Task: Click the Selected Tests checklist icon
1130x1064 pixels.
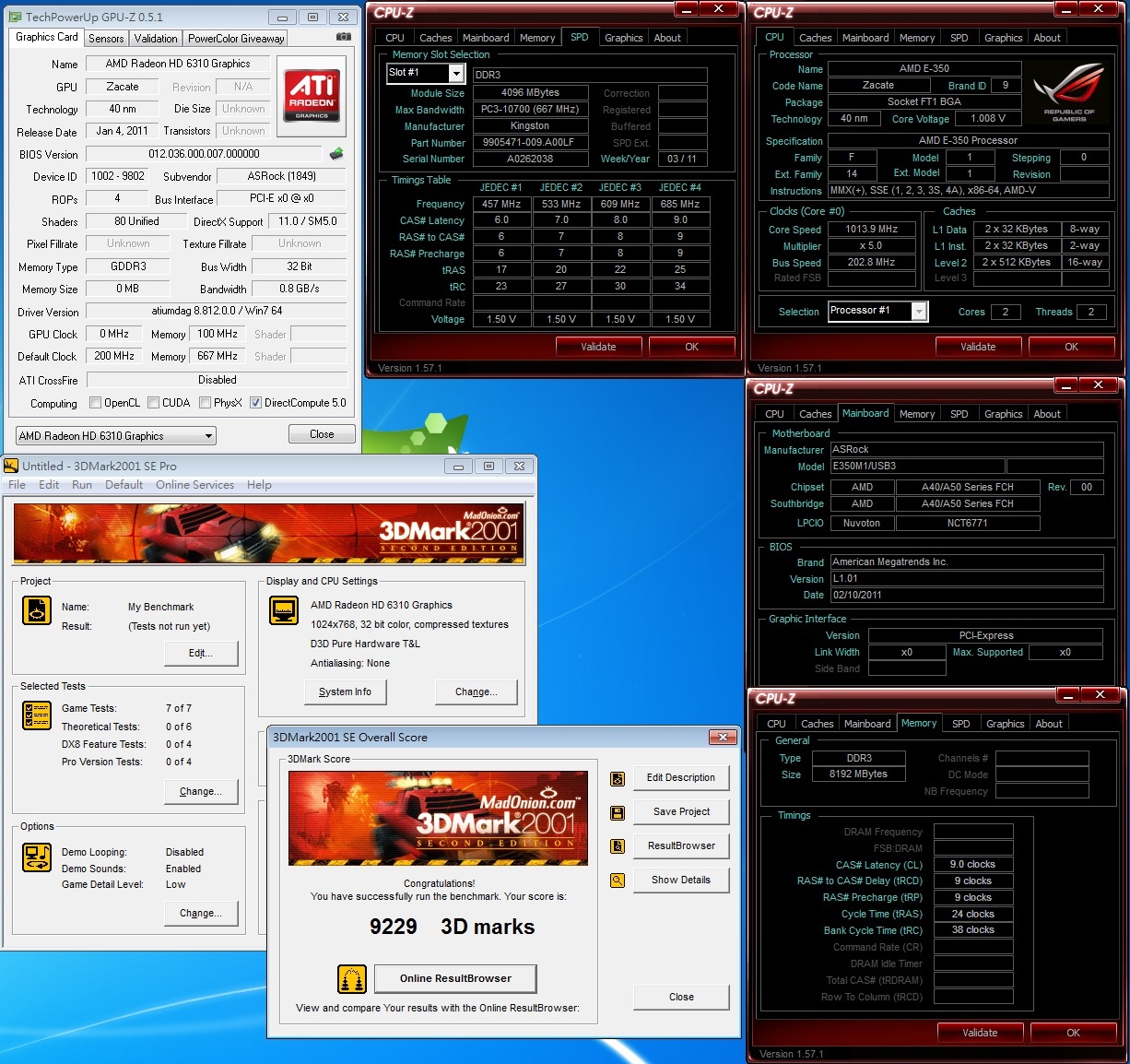Action: pyautogui.click(x=37, y=715)
